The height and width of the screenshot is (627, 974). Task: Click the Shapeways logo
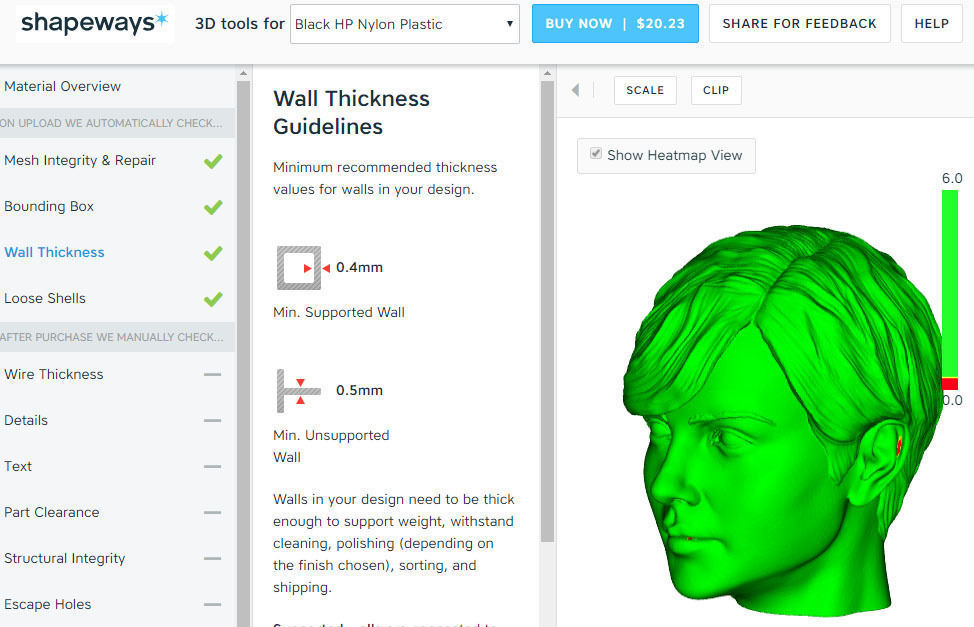(94, 24)
